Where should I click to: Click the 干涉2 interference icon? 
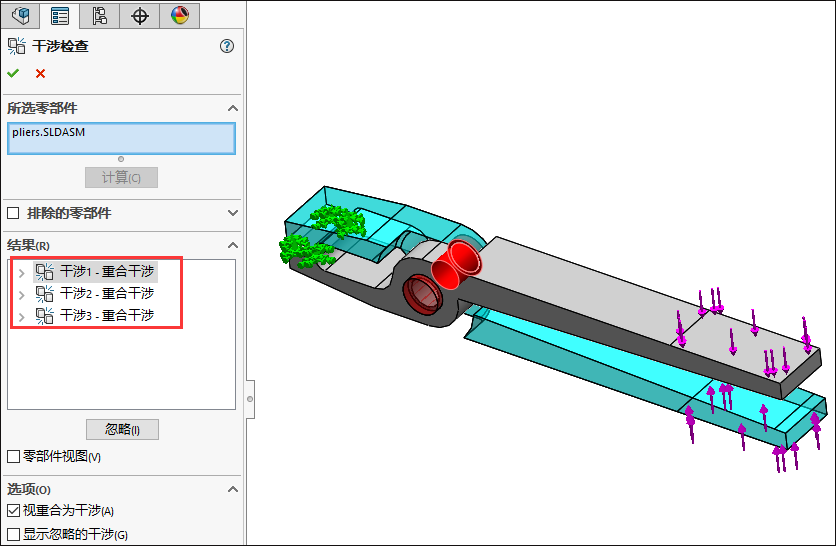pyautogui.click(x=45, y=293)
